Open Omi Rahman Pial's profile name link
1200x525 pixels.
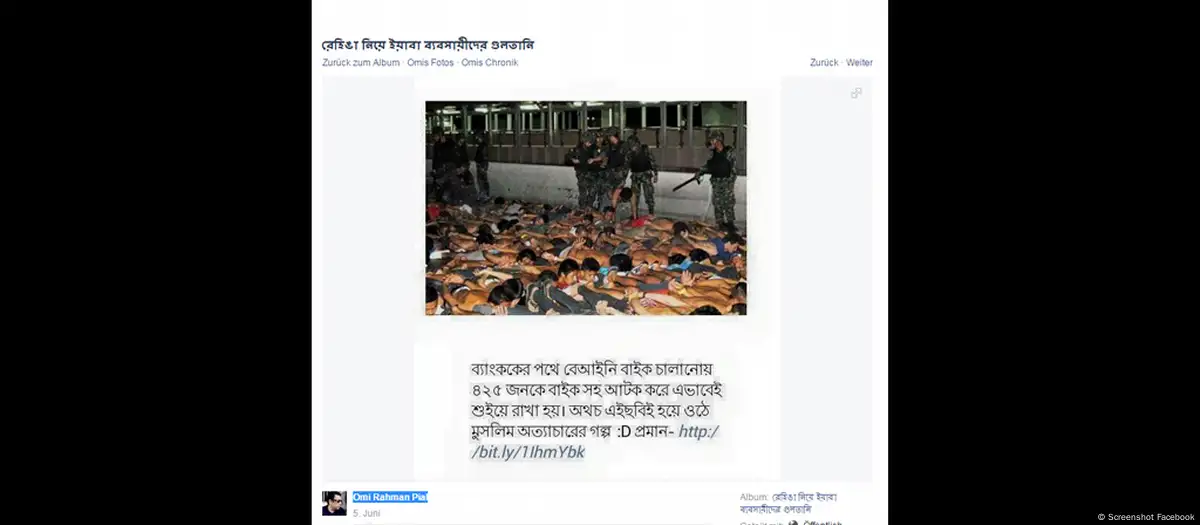[390, 497]
